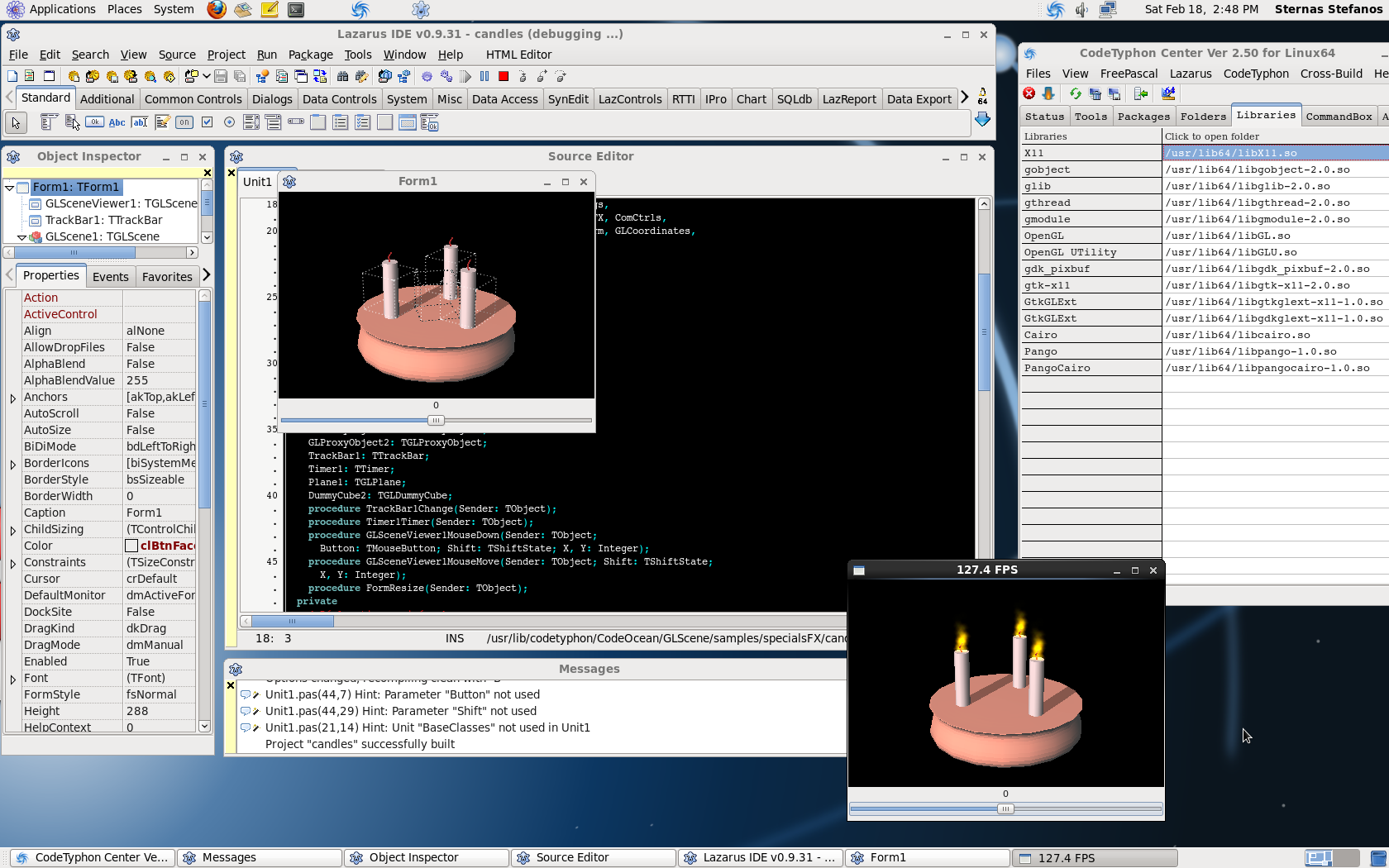1389x868 pixels.
Task: Switch to the Additional palette tab
Action: pyautogui.click(x=107, y=99)
